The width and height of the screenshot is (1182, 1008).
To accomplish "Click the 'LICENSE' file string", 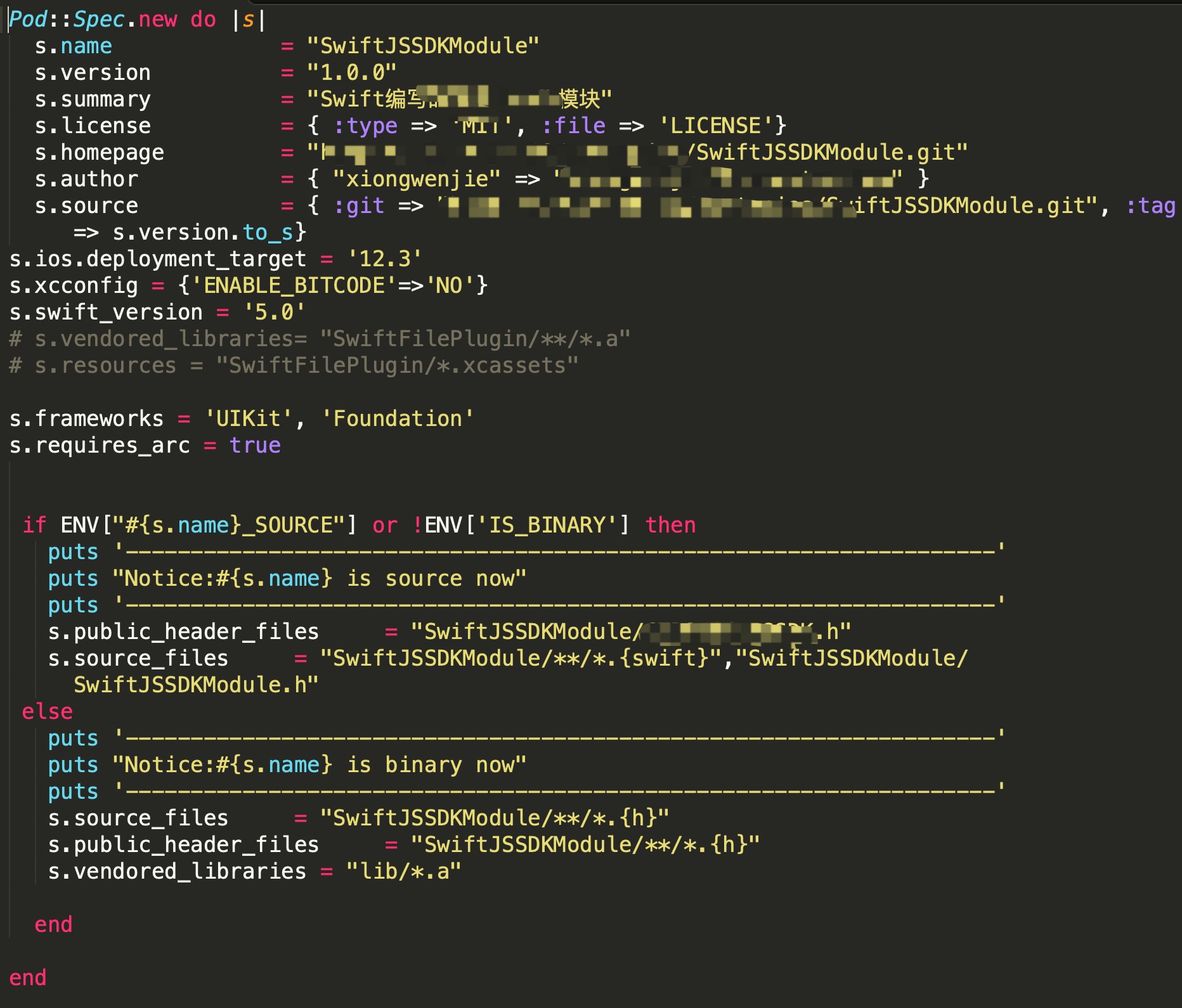I will pyautogui.click(x=715, y=126).
